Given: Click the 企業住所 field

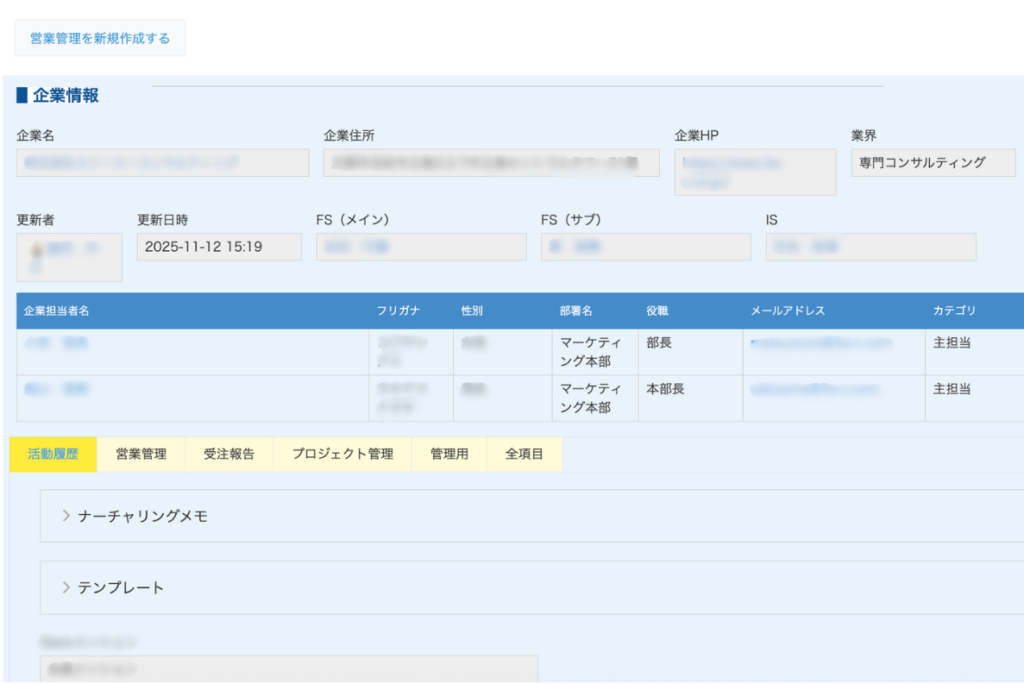Looking at the screenshot, I should [490, 163].
